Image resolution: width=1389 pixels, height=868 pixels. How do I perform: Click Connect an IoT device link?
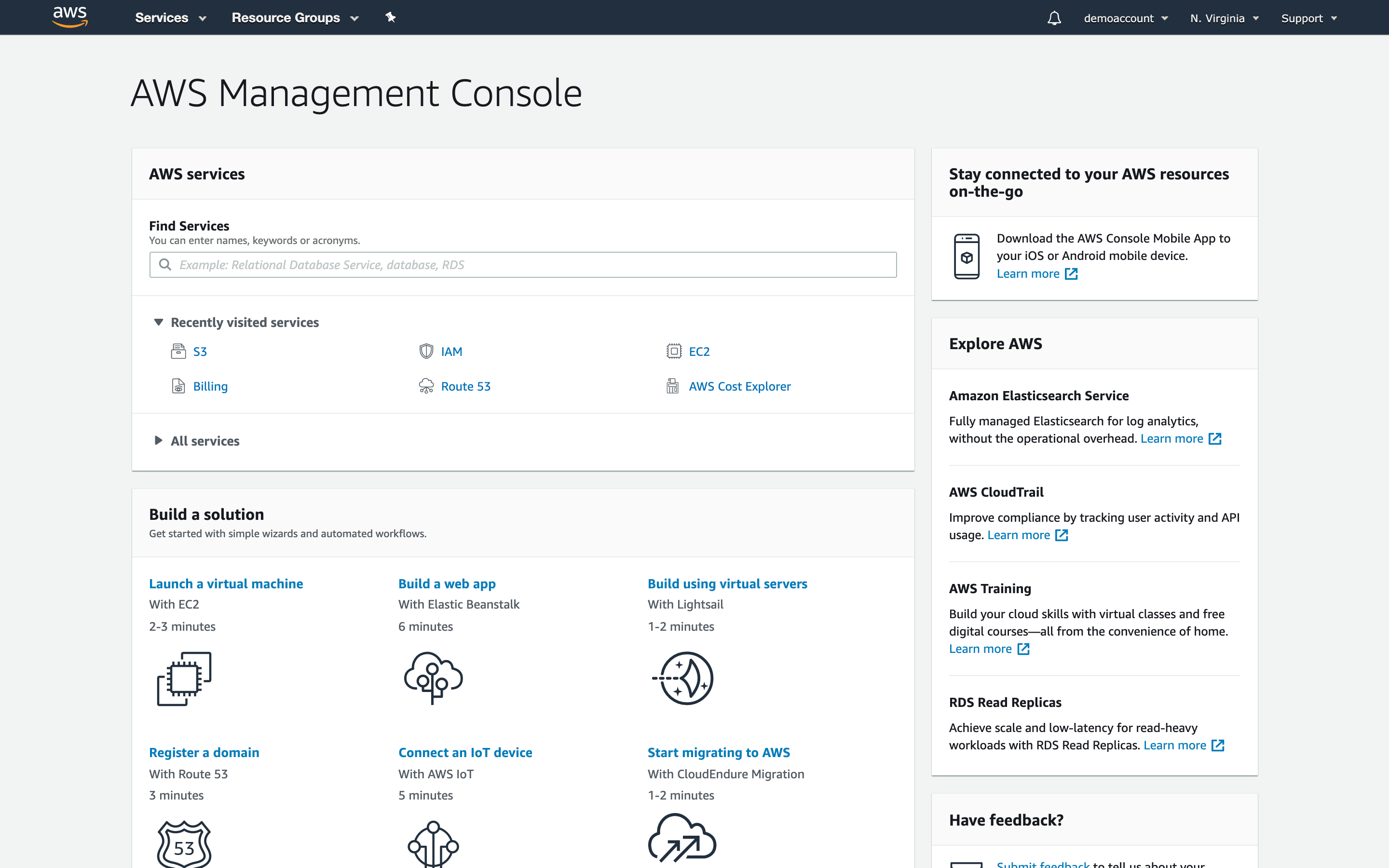pyautogui.click(x=465, y=753)
